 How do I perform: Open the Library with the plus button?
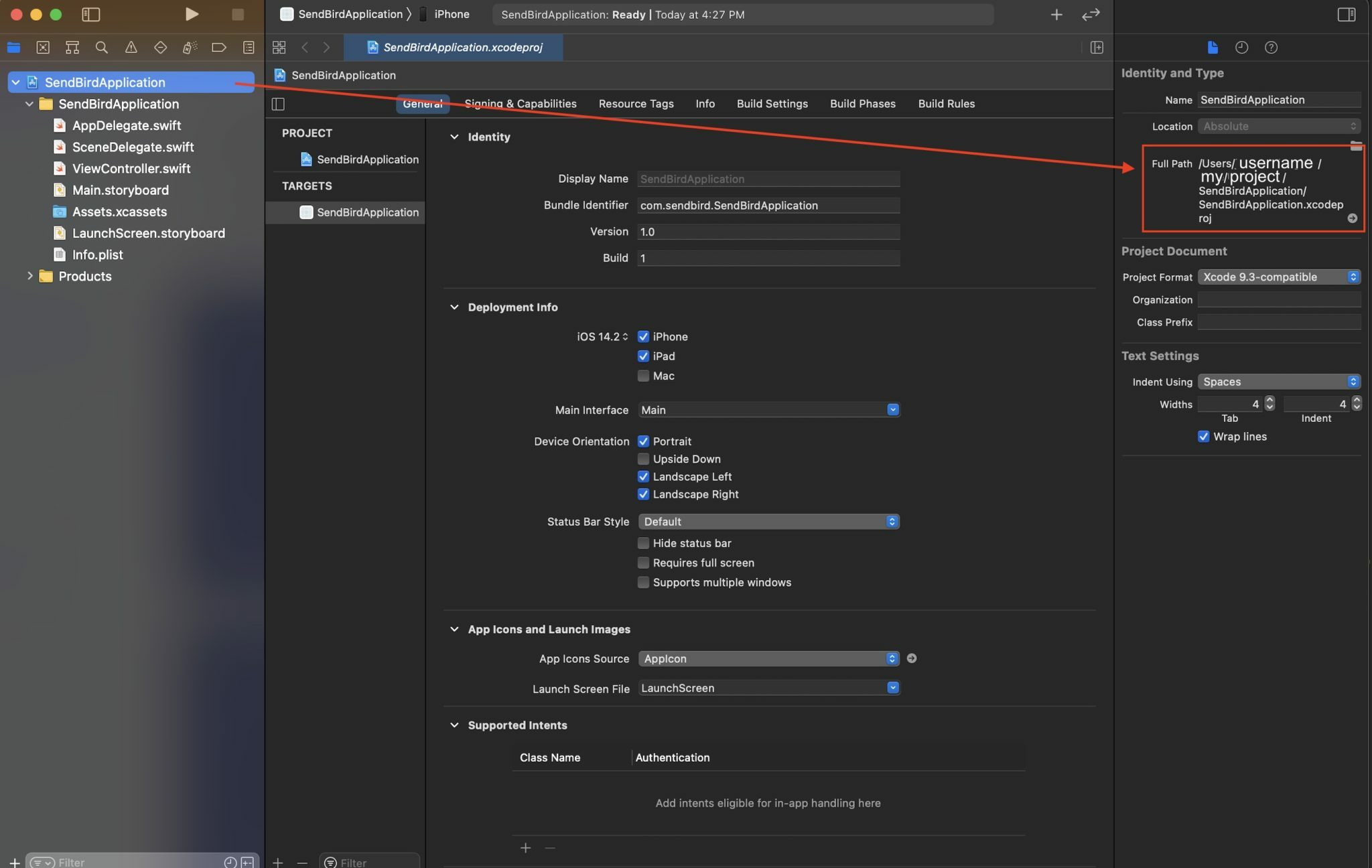click(x=1056, y=14)
